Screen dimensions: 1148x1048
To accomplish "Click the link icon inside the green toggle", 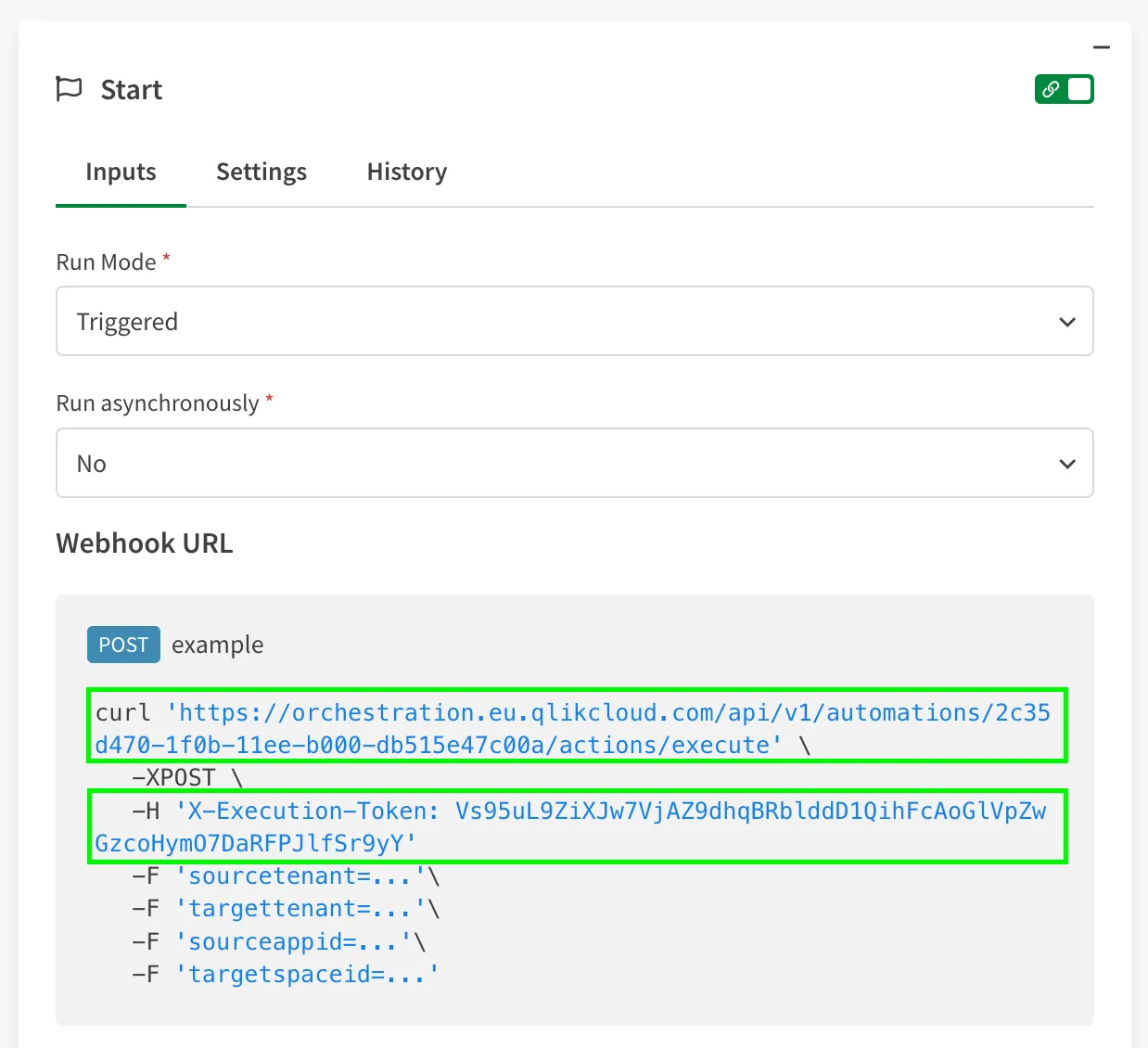I will (x=1051, y=89).
